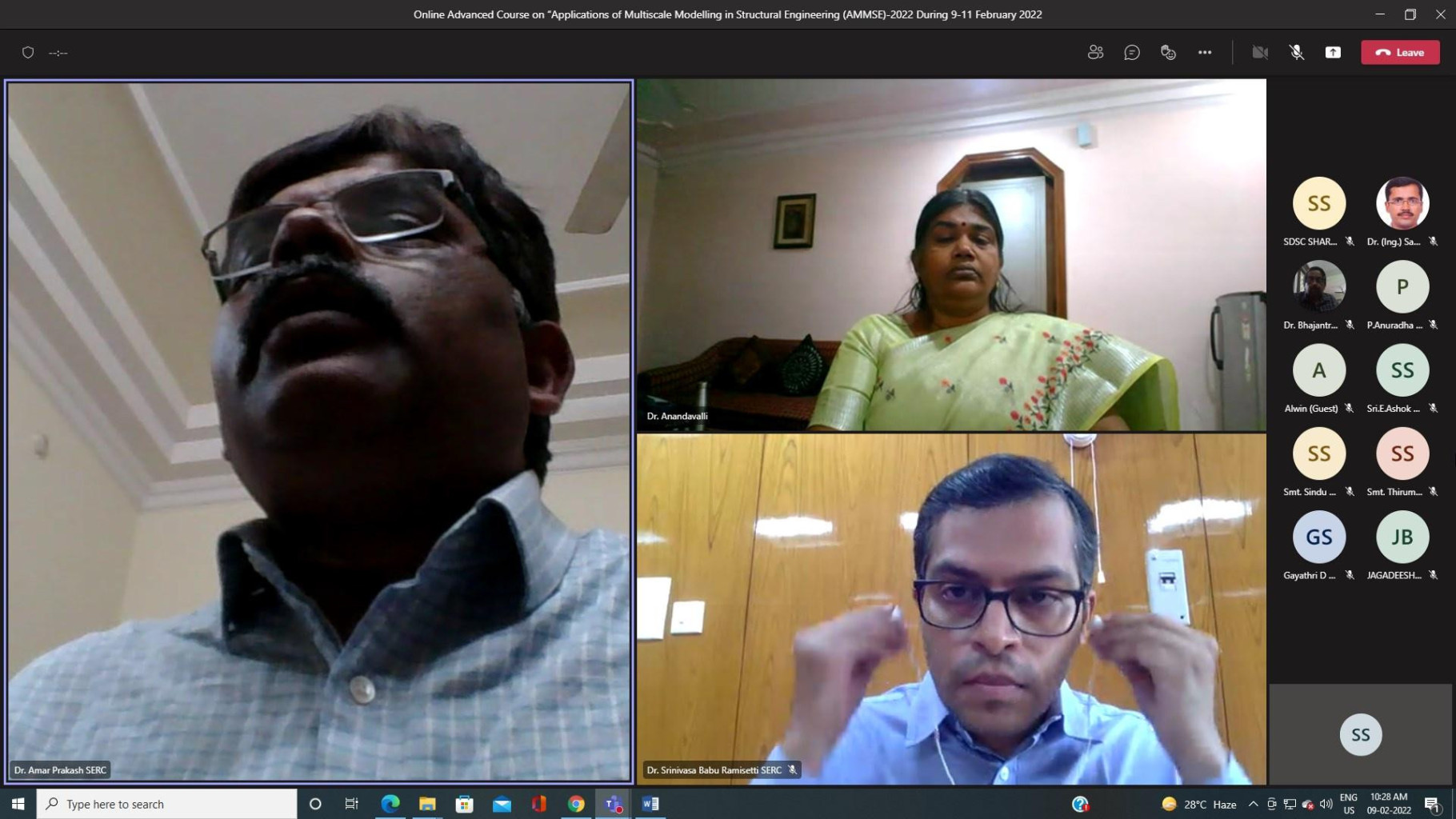Select JAGADEESH participant avatar

pyautogui.click(x=1402, y=537)
